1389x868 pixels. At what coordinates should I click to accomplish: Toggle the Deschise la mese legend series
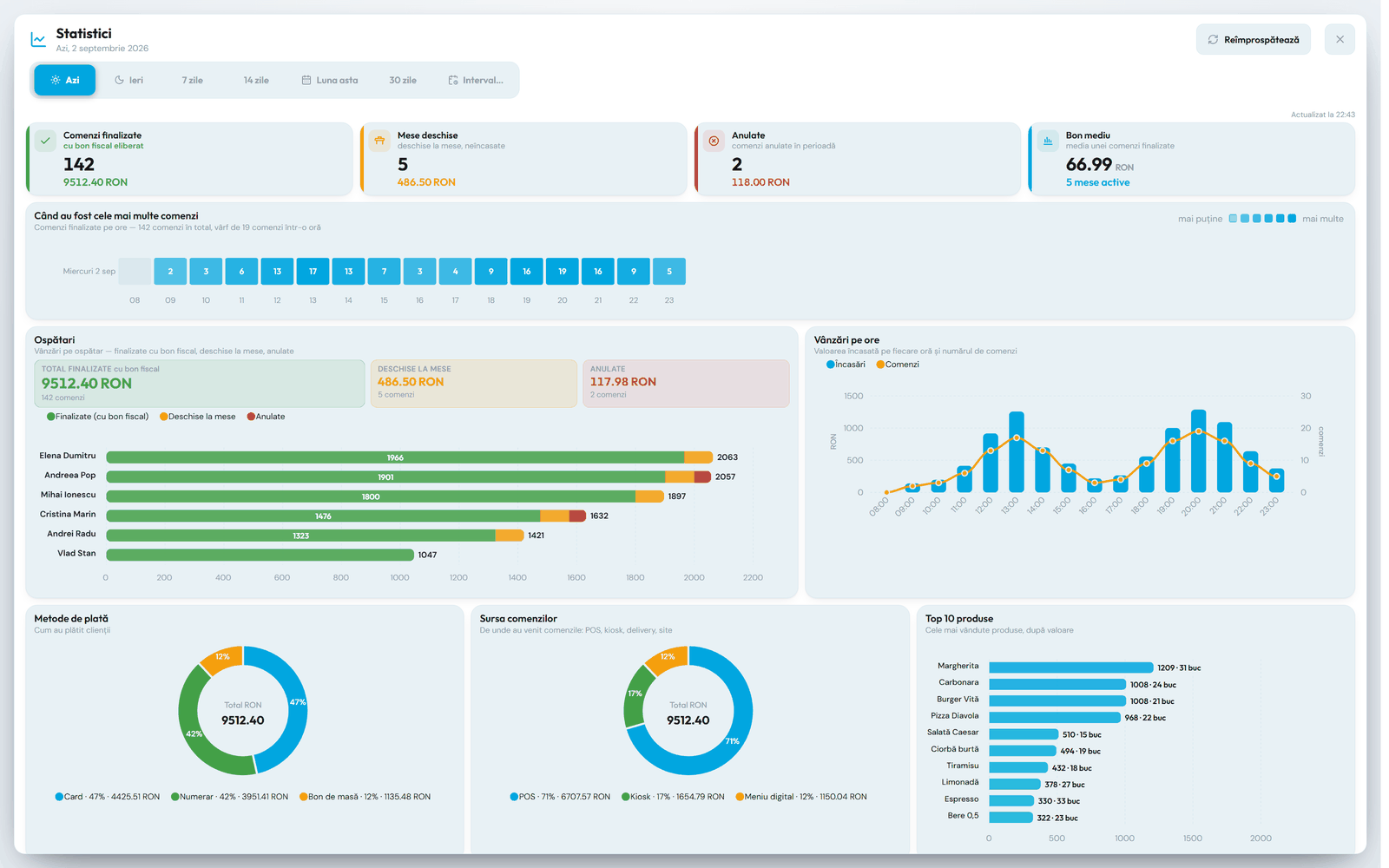click(x=198, y=417)
